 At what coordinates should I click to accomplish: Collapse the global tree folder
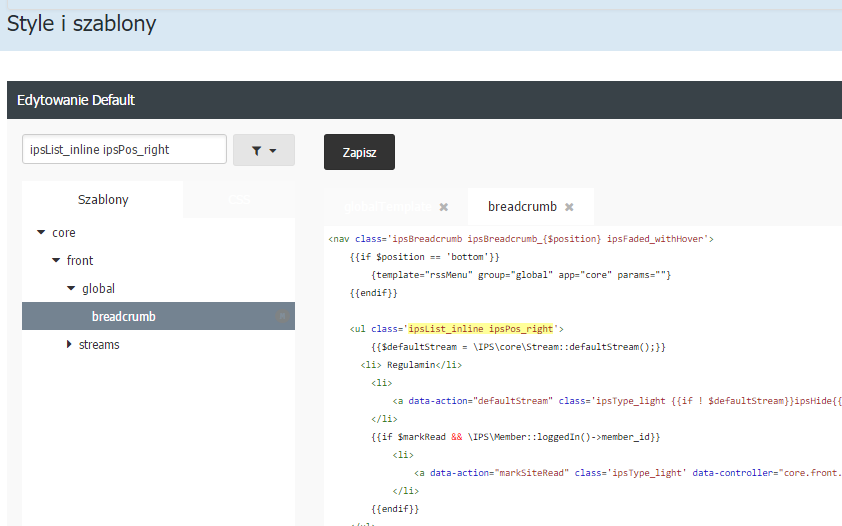coord(71,289)
